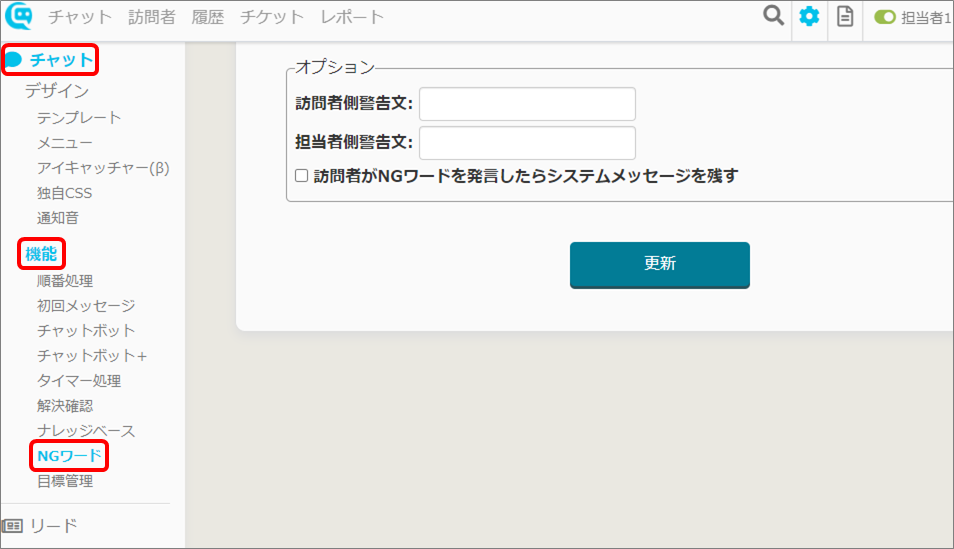The width and height of the screenshot is (954, 549).
Task: Focus the 訪問者側警告文 input field
Action: point(527,104)
